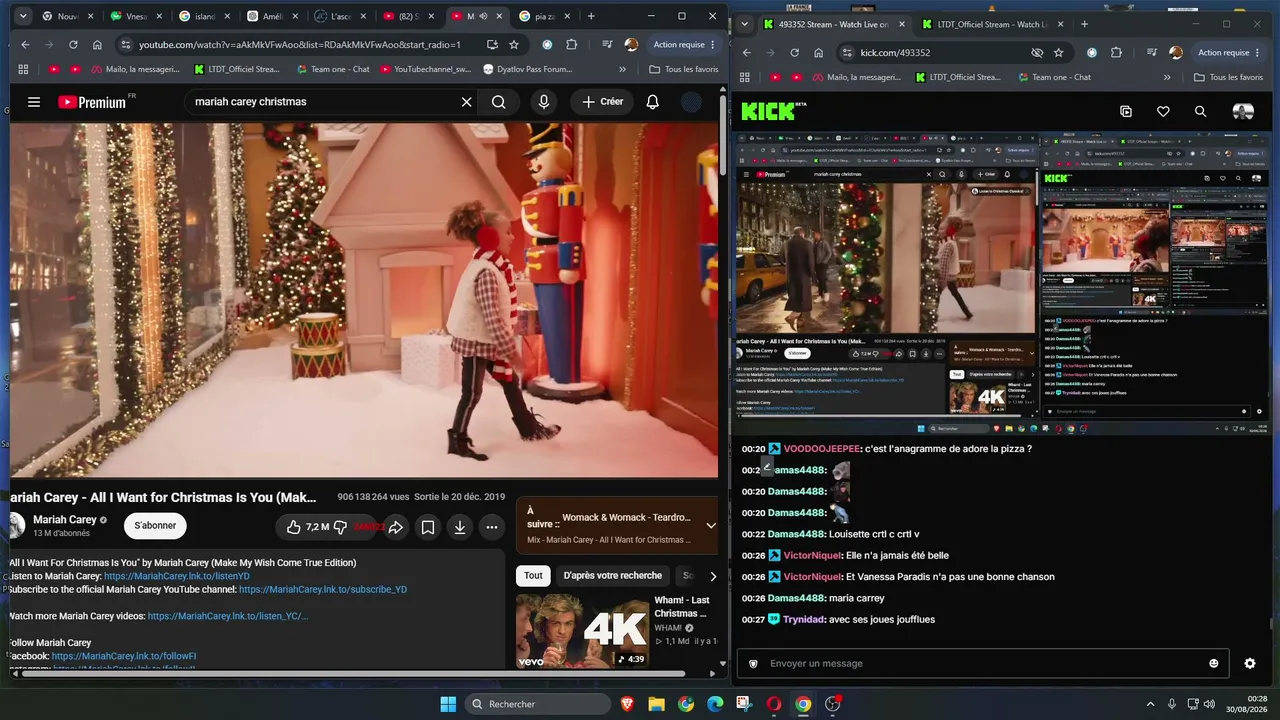Open Action requise menu in YouTube window
The height and width of the screenshot is (720, 1280).
(684, 45)
